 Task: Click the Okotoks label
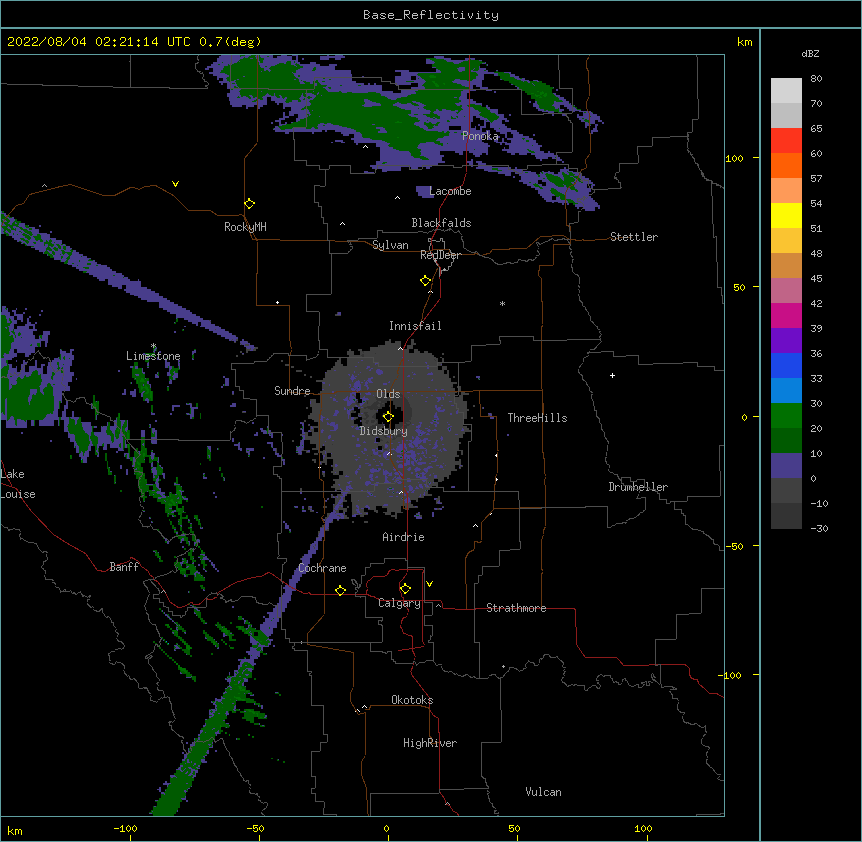pos(412,700)
